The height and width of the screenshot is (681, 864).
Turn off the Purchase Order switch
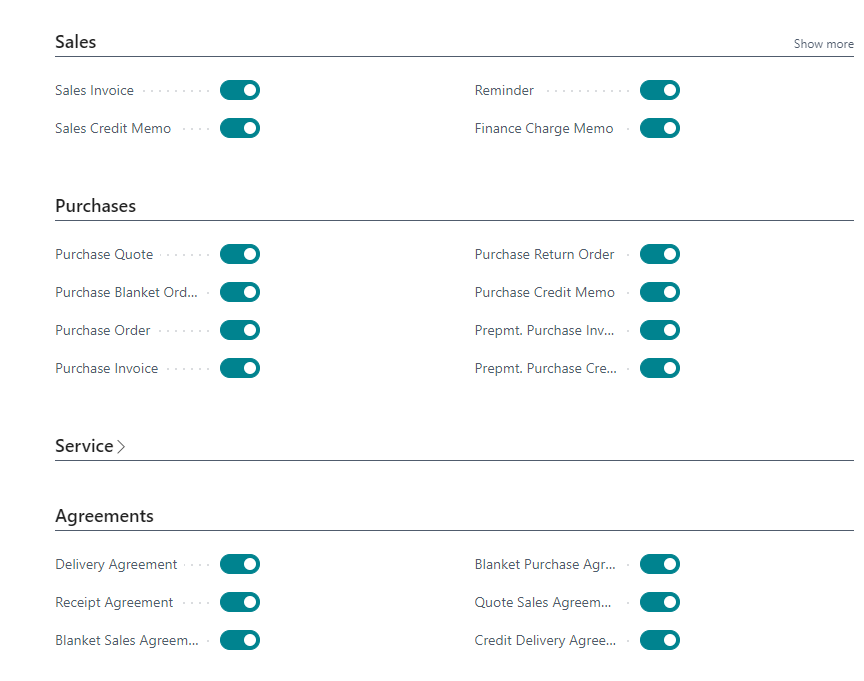(240, 330)
